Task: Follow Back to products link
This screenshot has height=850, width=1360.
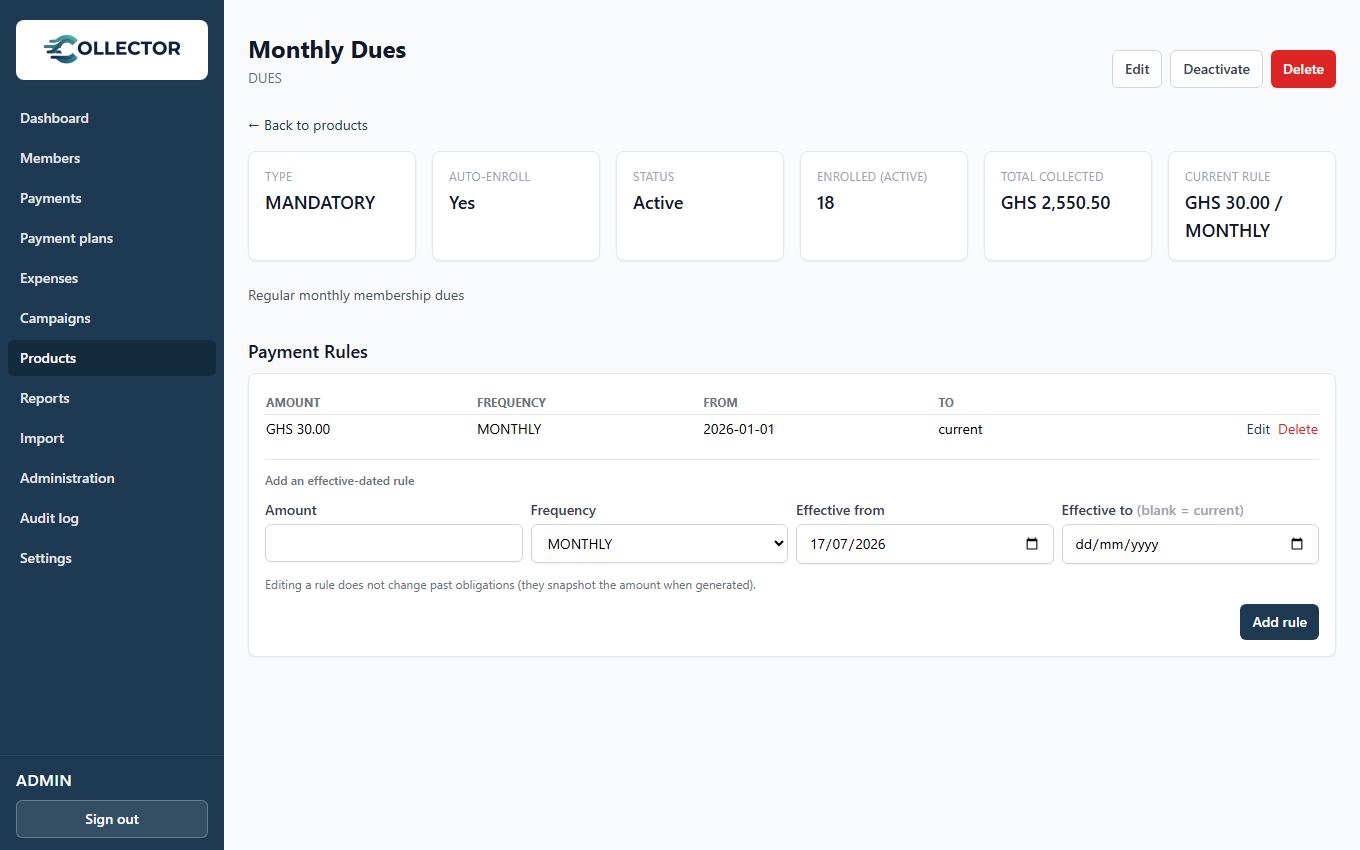Action: click(x=308, y=125)
